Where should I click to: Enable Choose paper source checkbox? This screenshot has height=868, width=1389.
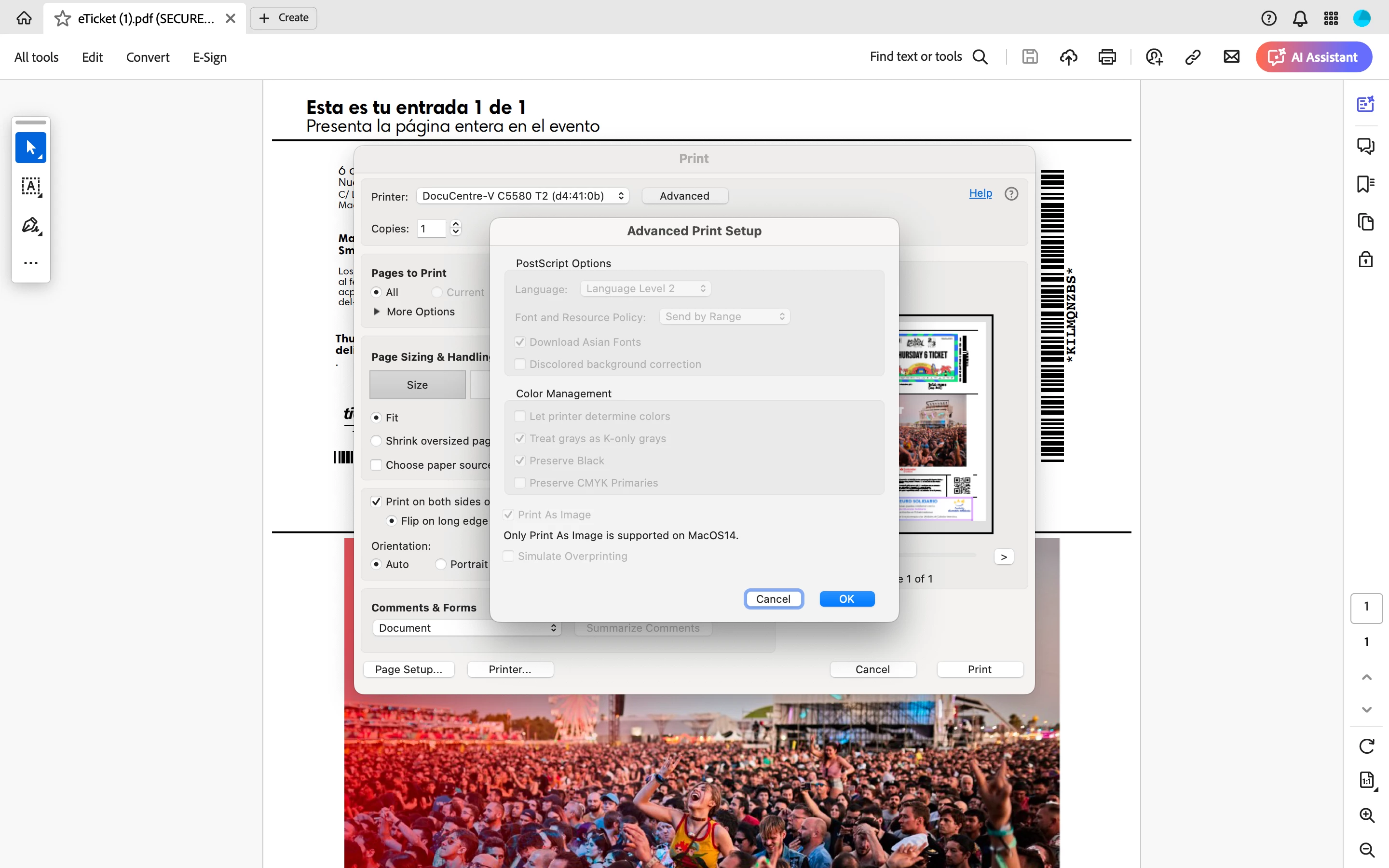point(377,465)
